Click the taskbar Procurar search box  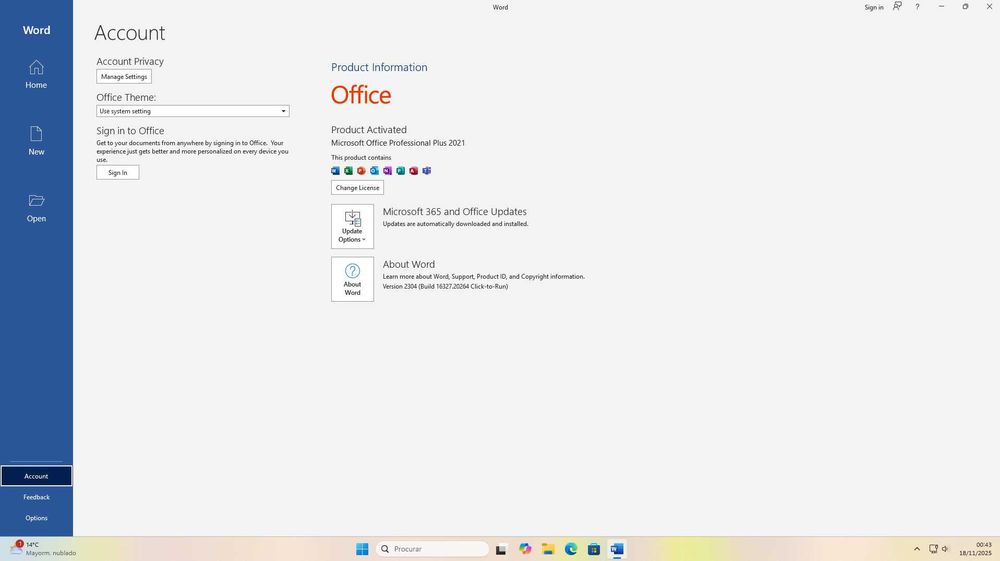click(x=432, y=549)
